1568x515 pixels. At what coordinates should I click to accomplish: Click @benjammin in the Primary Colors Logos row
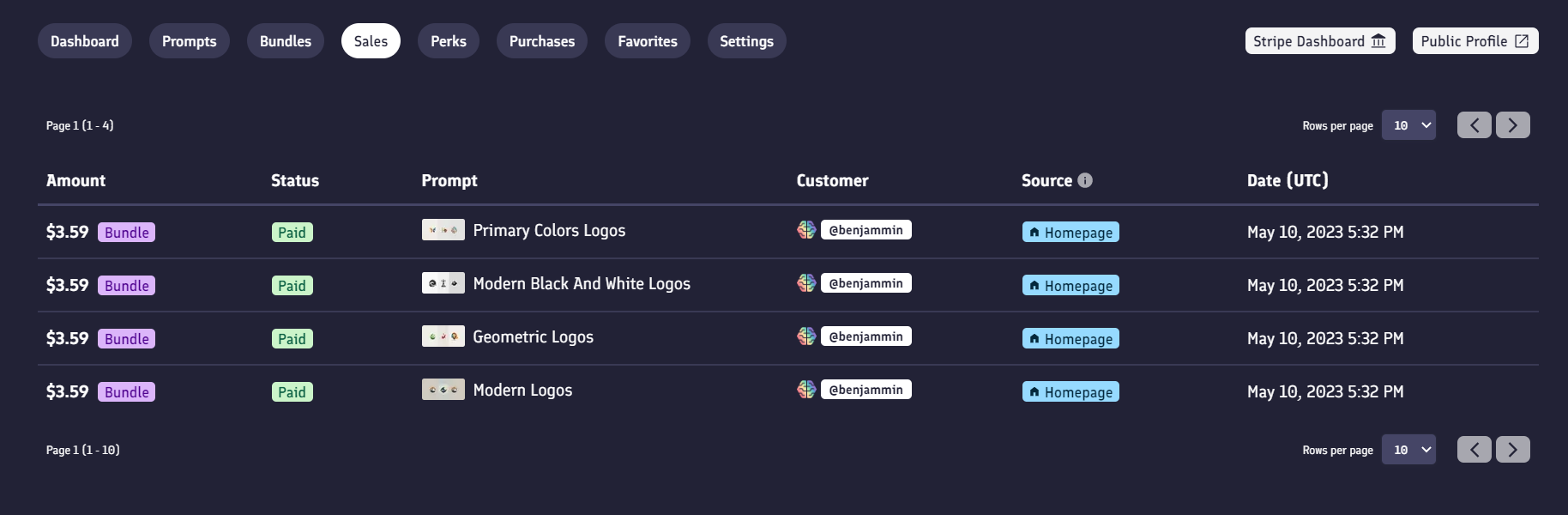pyautogui.click(x=866, y=230)
